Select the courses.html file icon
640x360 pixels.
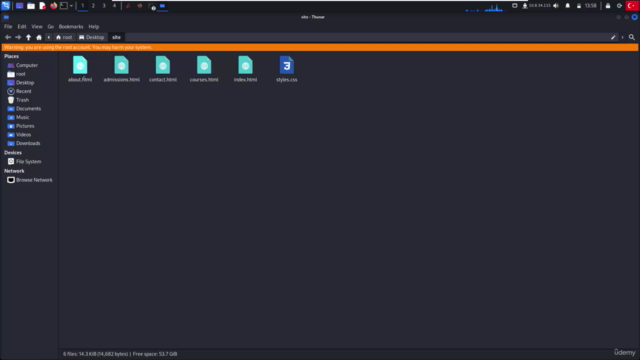click(x=204, y=65)
